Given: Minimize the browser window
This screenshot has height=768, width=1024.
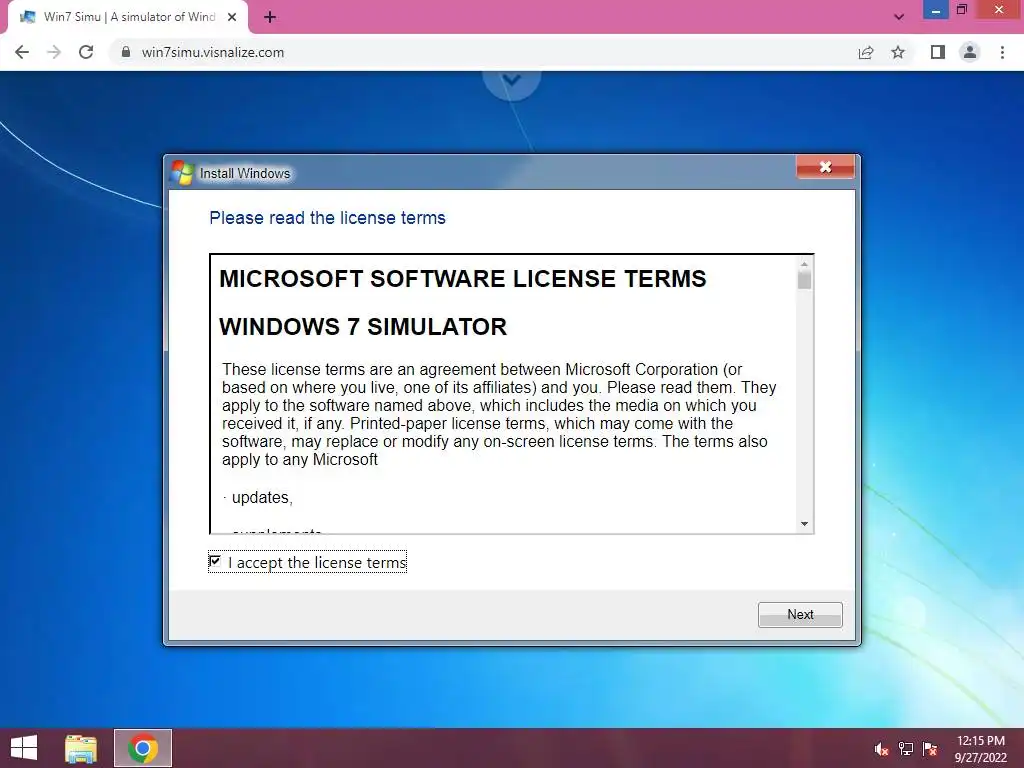Looking at the screenshot, I should [935, 10].
